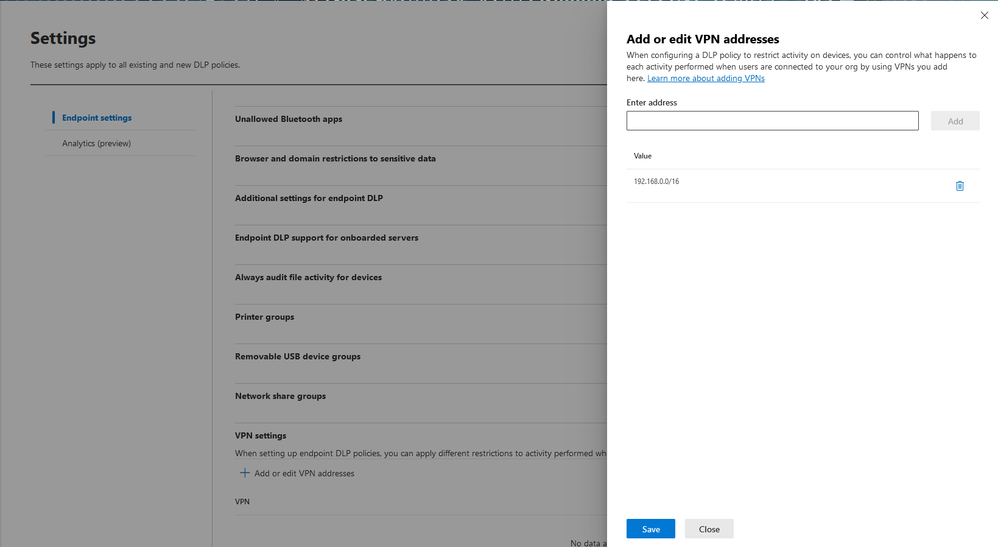This screenshot has height=547, width=998.
Task: Expand Removable USB device groups section
Action: tap(298, 356)
